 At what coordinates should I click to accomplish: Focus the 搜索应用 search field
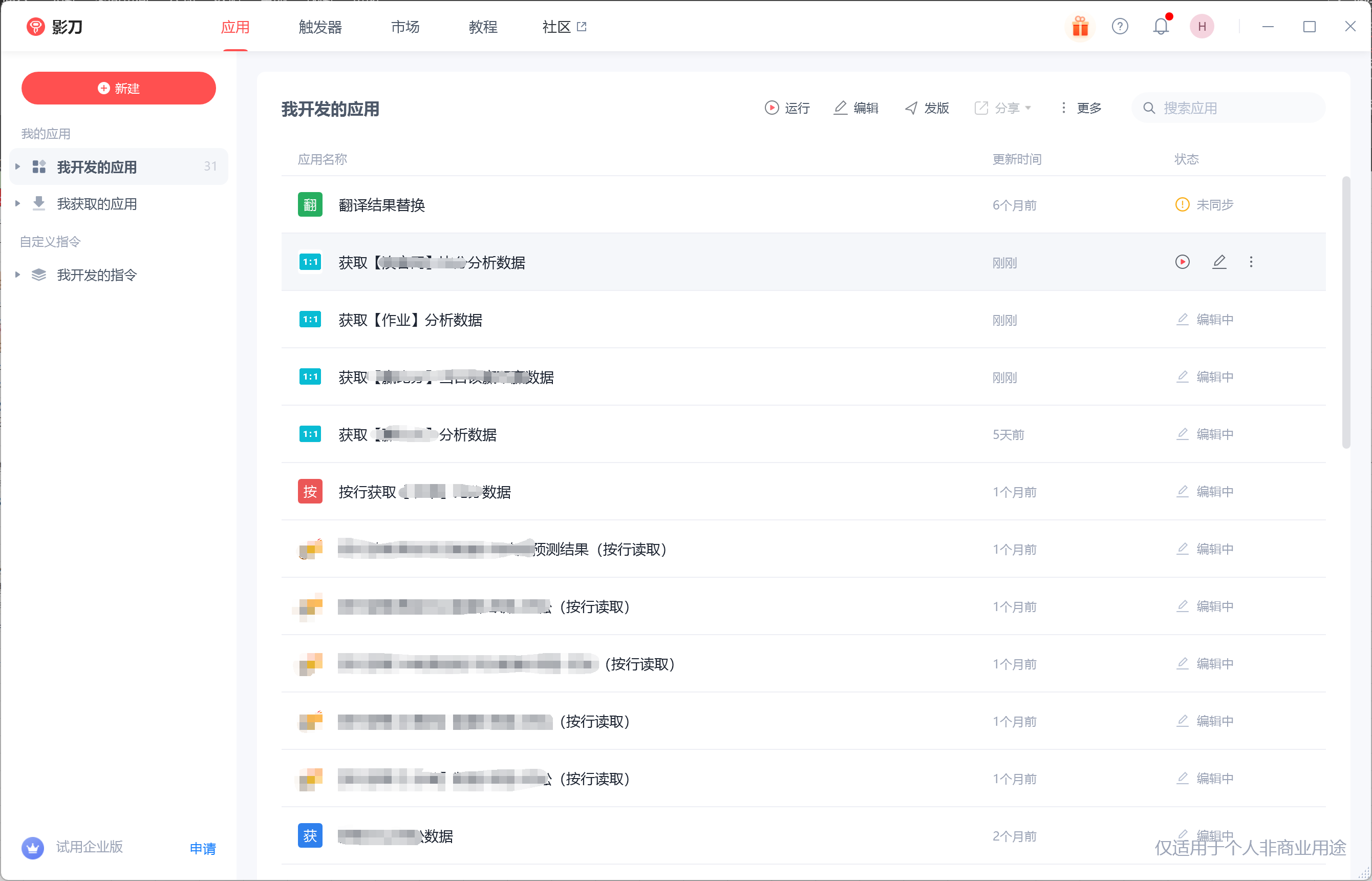click(1228, 108)
